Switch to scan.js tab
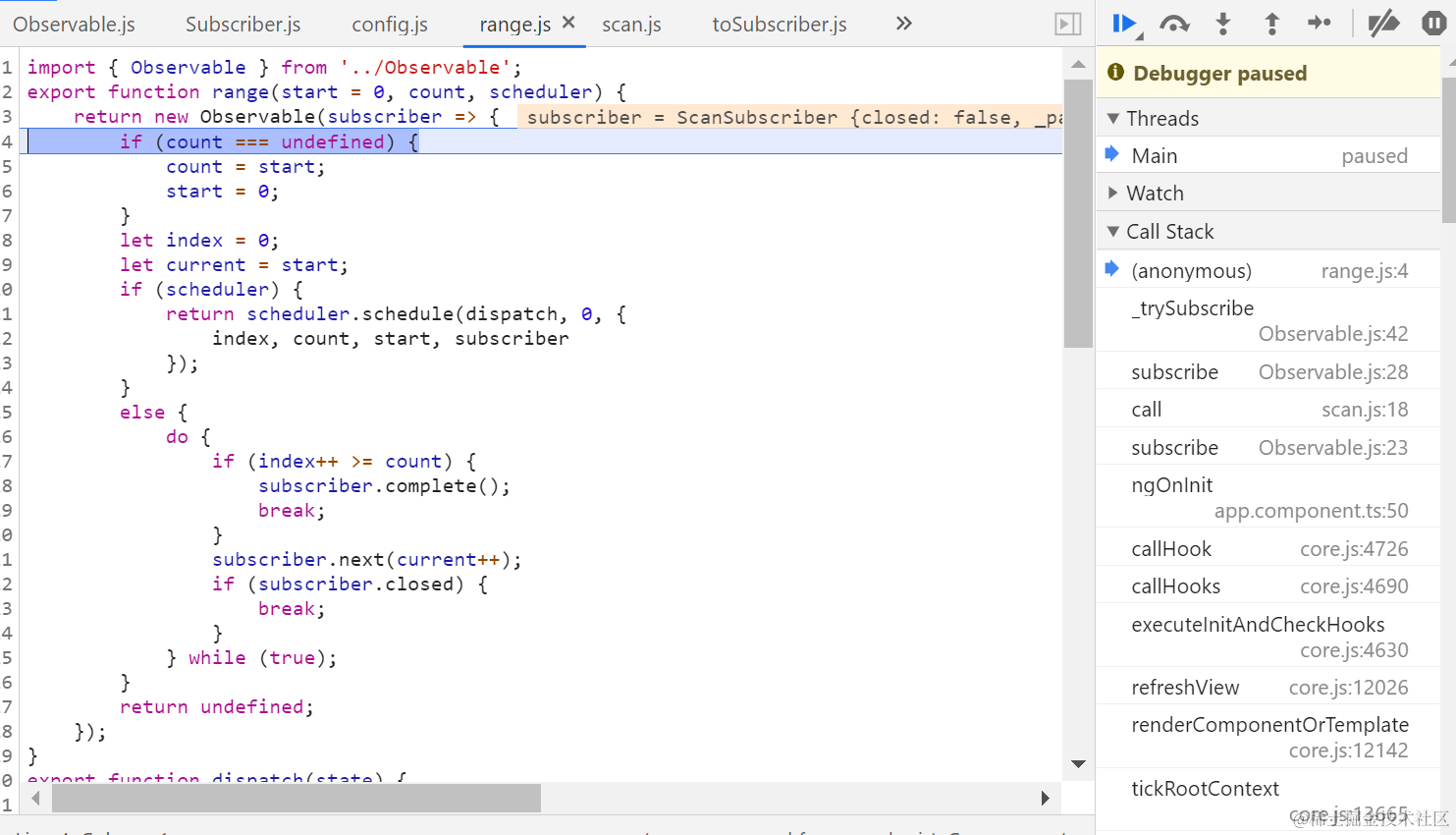The image size is (1456, 835). [631, 25]
